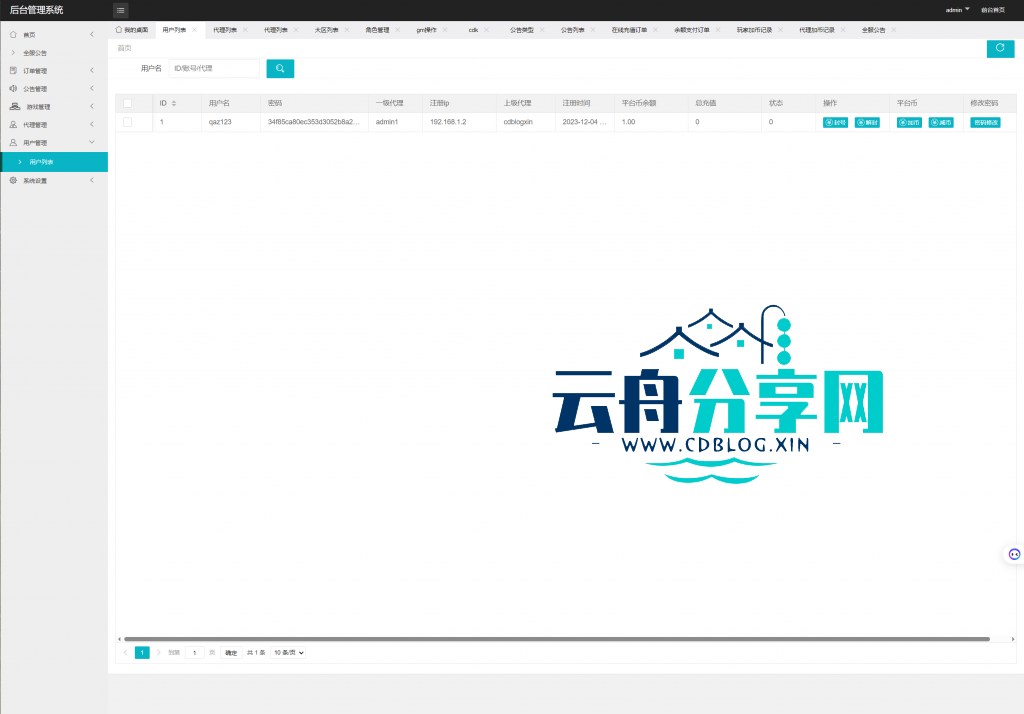
Task: Click the 确定 page jump confirm button
Action: pos(231,653)
